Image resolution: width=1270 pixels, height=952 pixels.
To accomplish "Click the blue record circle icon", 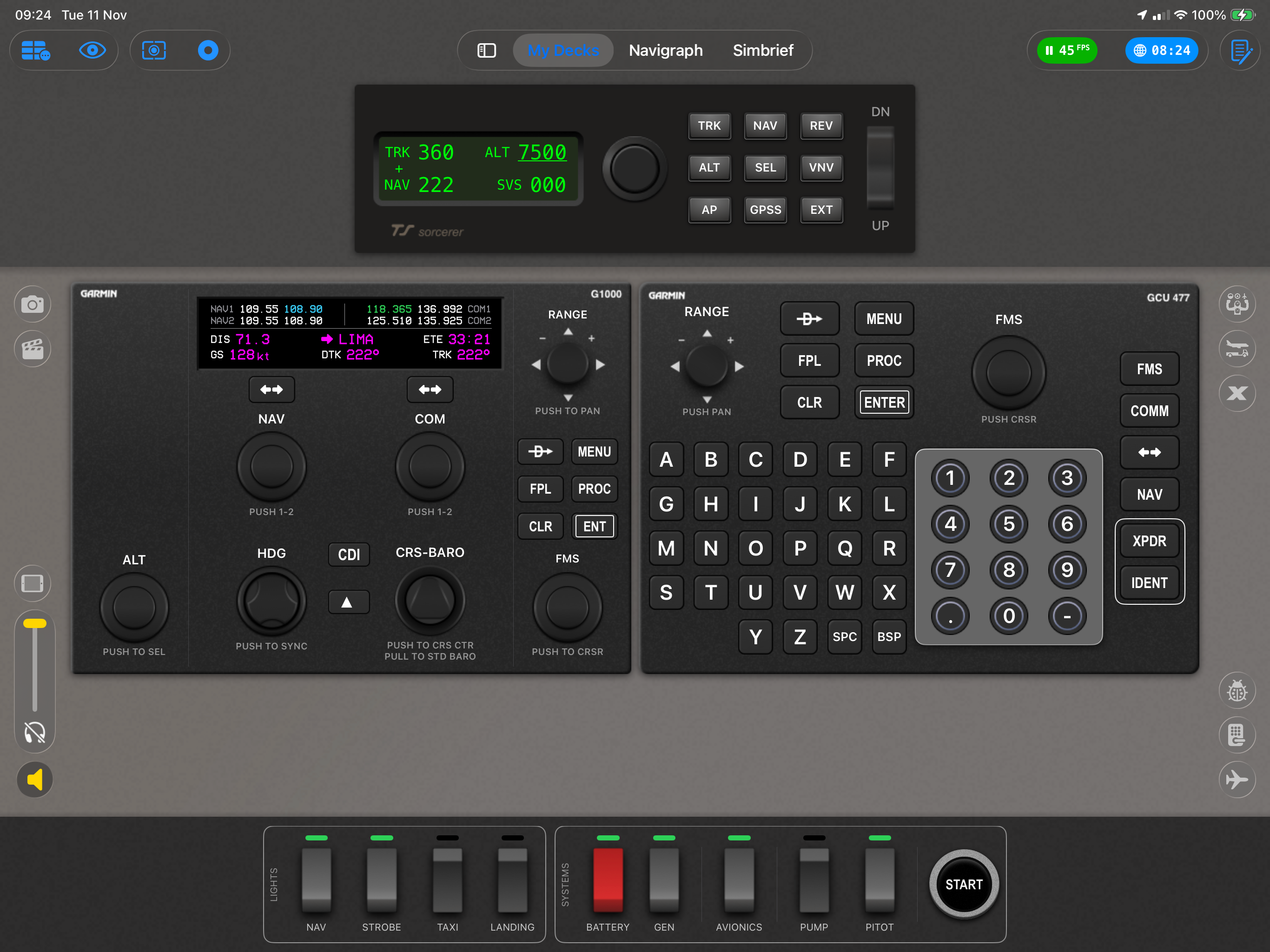I will (x=208, y=51).
